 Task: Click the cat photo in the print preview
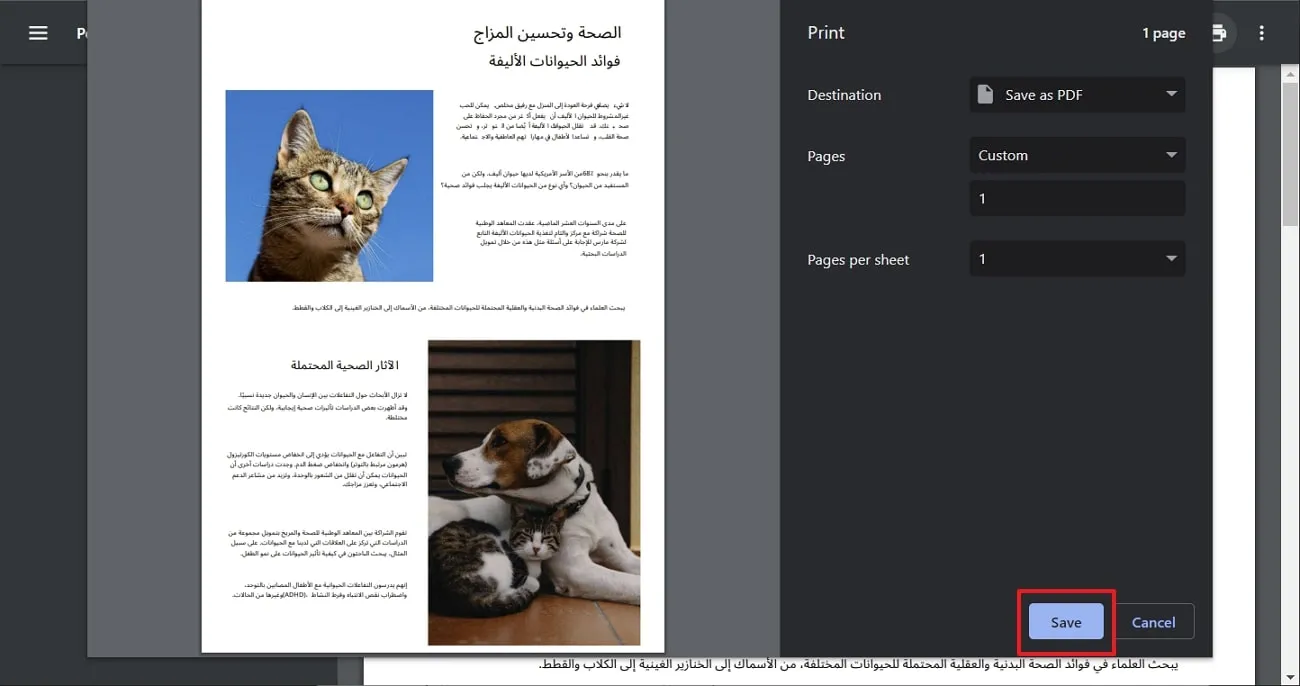tap(330, 185)
